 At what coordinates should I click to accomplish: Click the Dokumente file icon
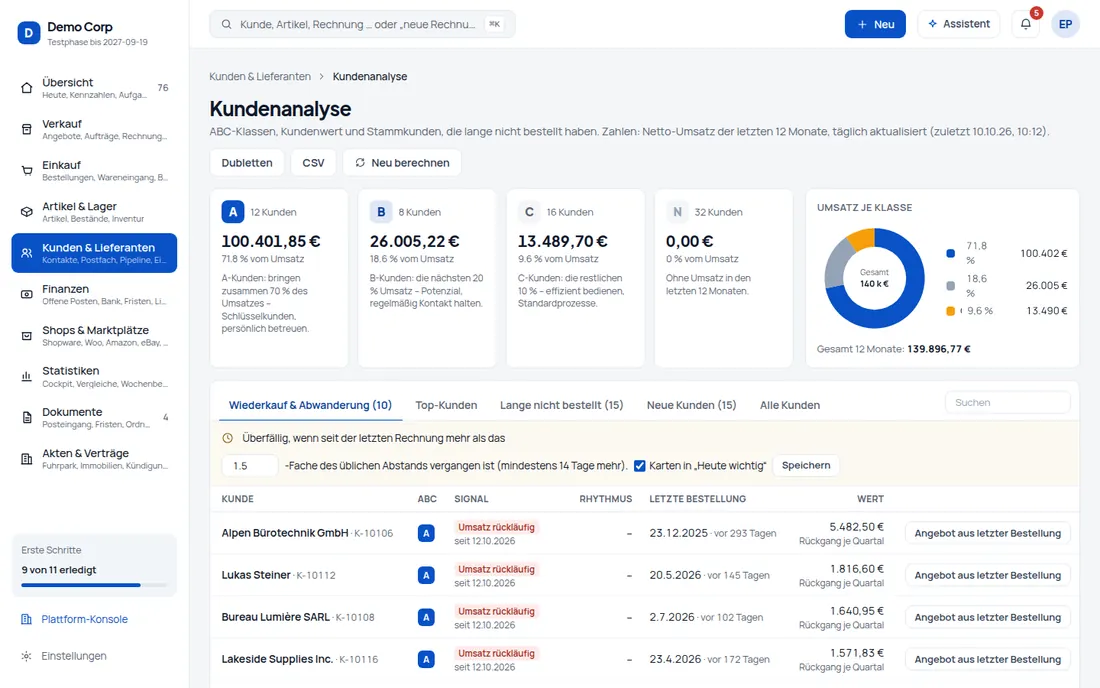(x=27, y=418)
